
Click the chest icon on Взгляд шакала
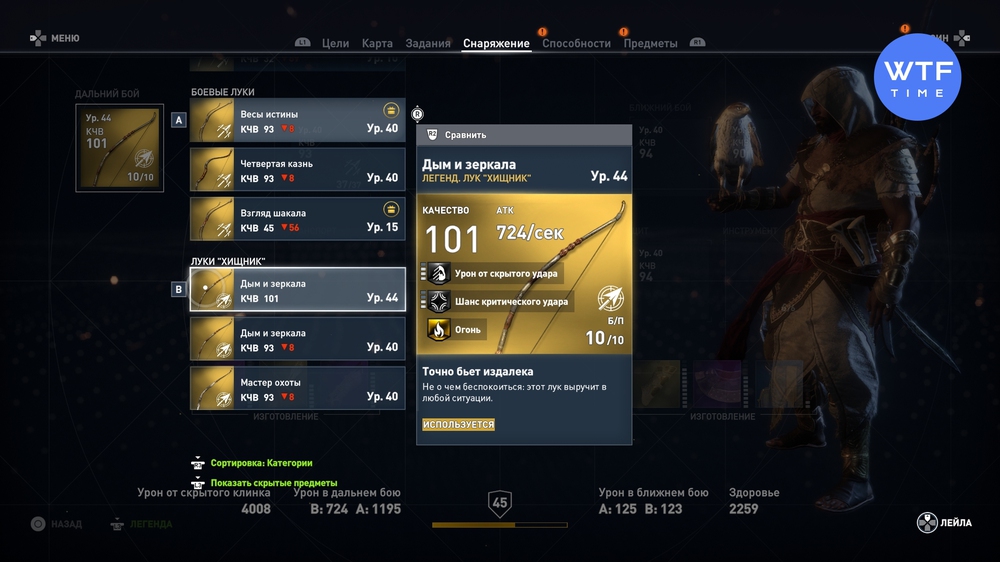point(391,209)
